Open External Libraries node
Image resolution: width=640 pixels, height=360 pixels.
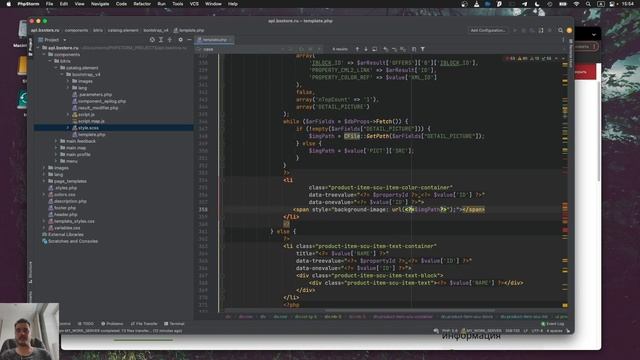pyautogui.click(x=63, y=235)
